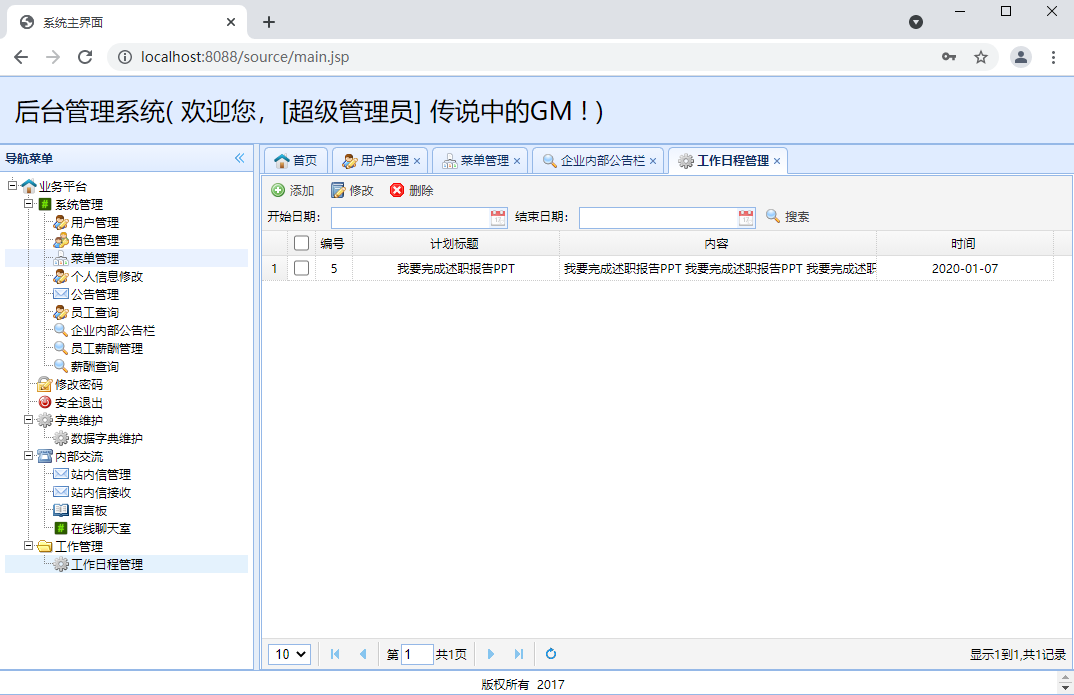Collapse the 系统管理 tree node
Image resolution: width=1074 pixels, height=695 pixels.
pos(28,204)
